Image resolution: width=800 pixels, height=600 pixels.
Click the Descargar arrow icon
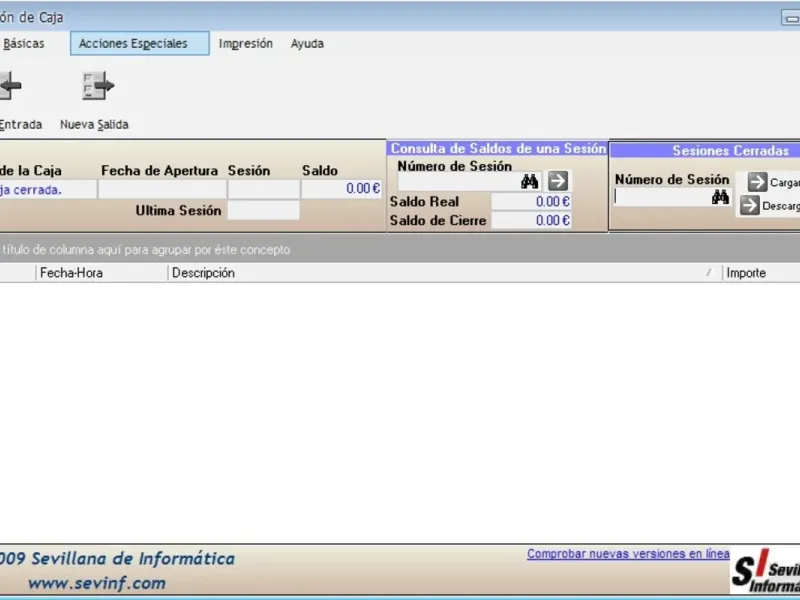click(750, 206)
